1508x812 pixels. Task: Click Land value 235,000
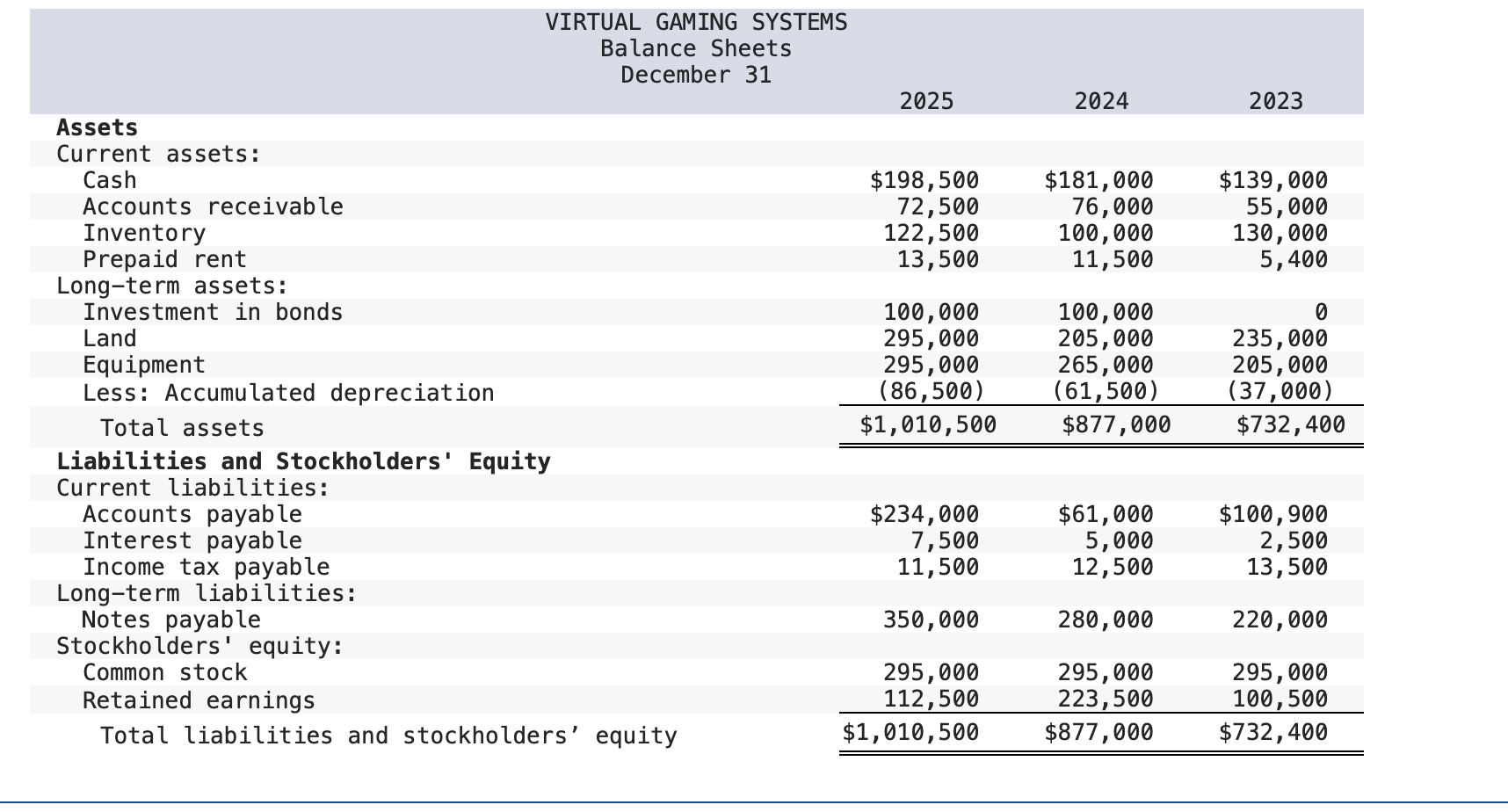pos(1280,338)
